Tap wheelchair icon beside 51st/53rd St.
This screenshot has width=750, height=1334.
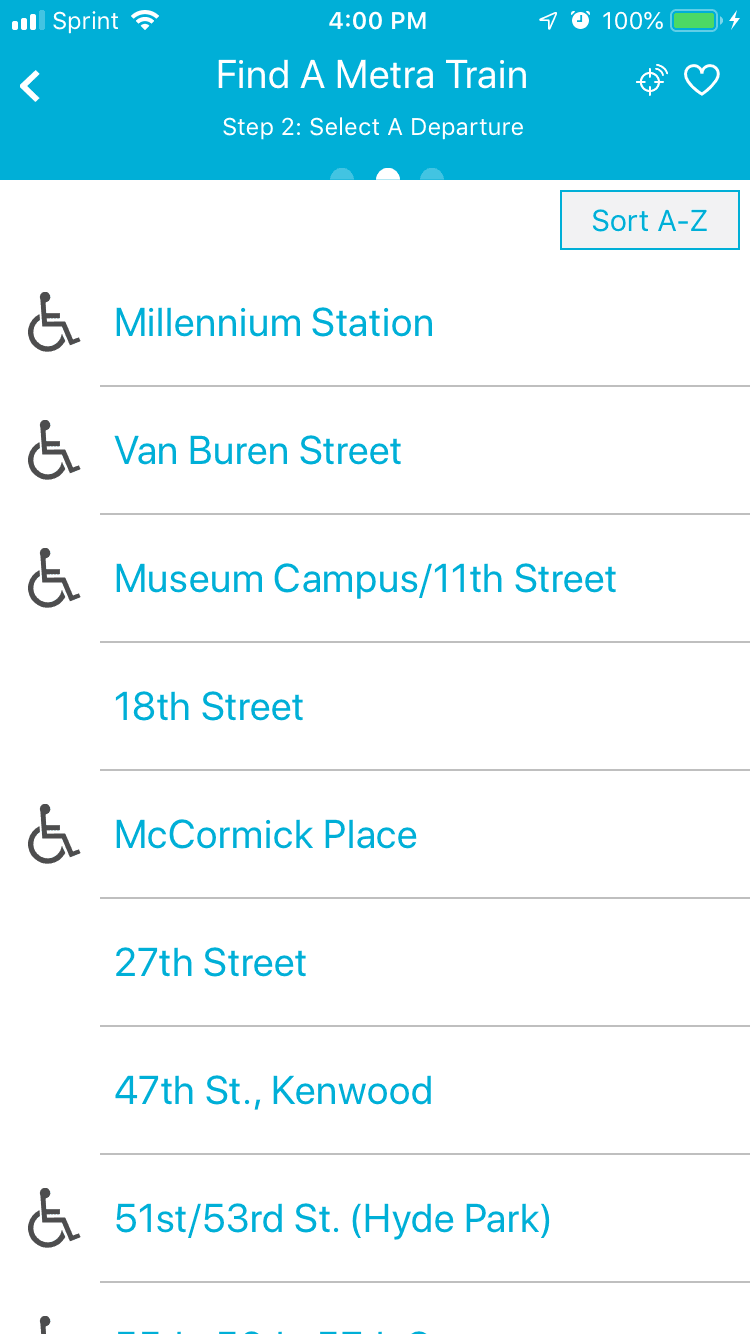[x=52, y=1219]
